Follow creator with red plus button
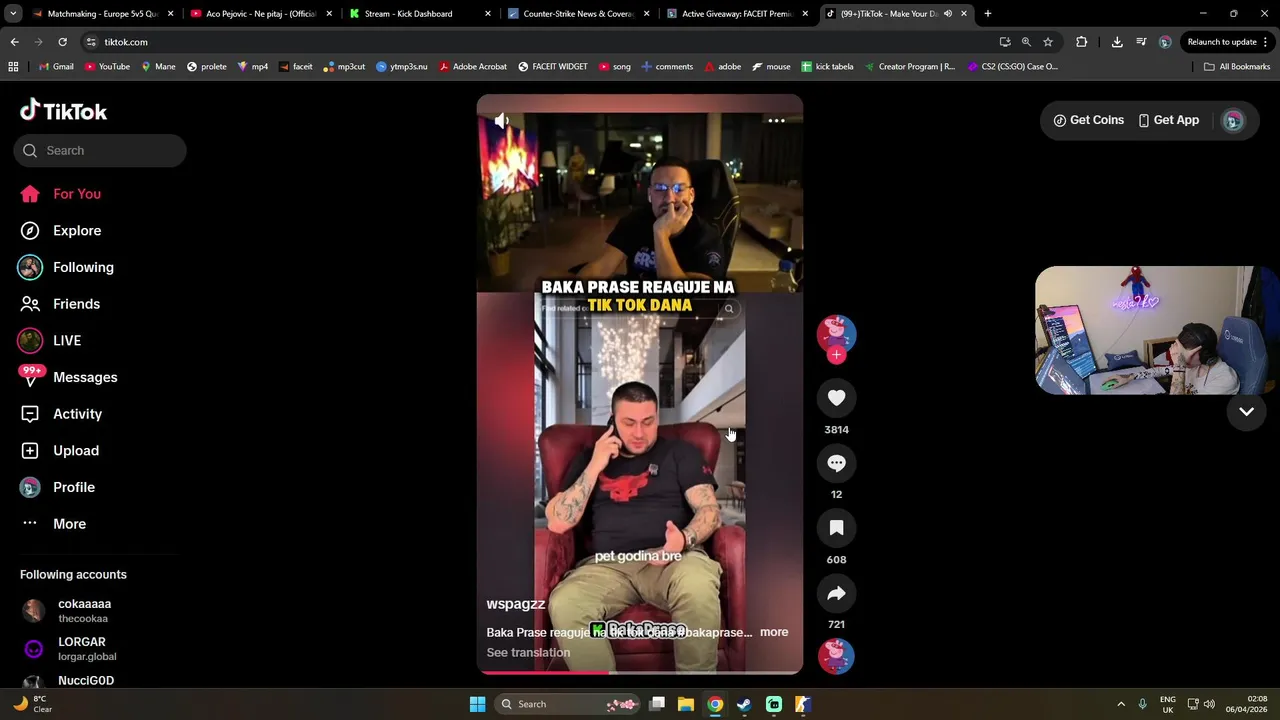The height and width of the screenshot is (720, 1280). pyautogui.click(x=836, y=355)
